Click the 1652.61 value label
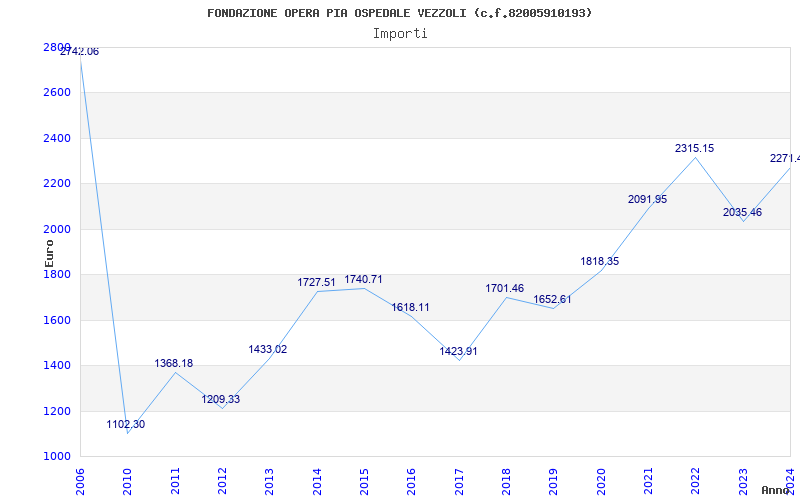 (553, 299)
